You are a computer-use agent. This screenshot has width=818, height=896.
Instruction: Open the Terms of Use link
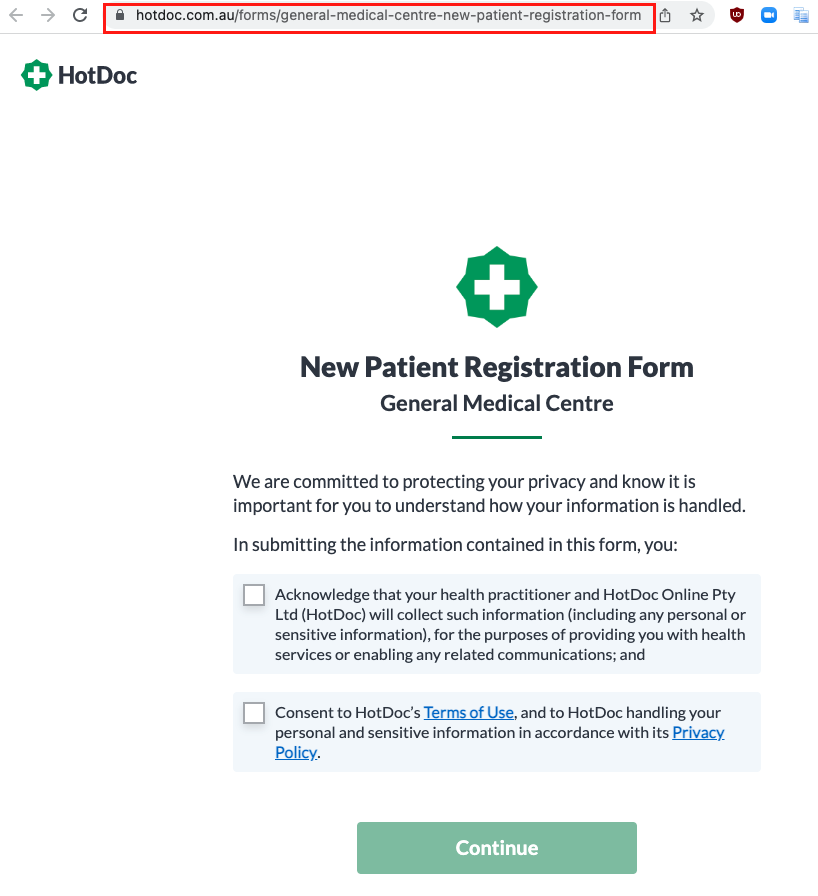tap(468, 713)
